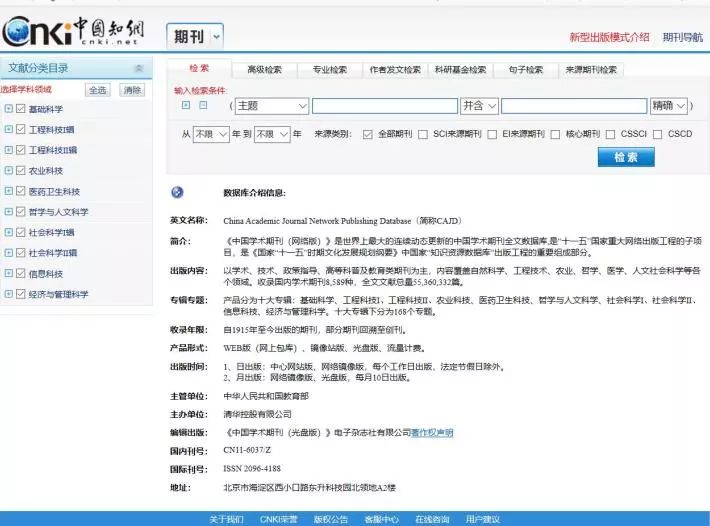This screenshot has height=526, width=710.
Task: Click the 全选 button
Action: (97, 90)
